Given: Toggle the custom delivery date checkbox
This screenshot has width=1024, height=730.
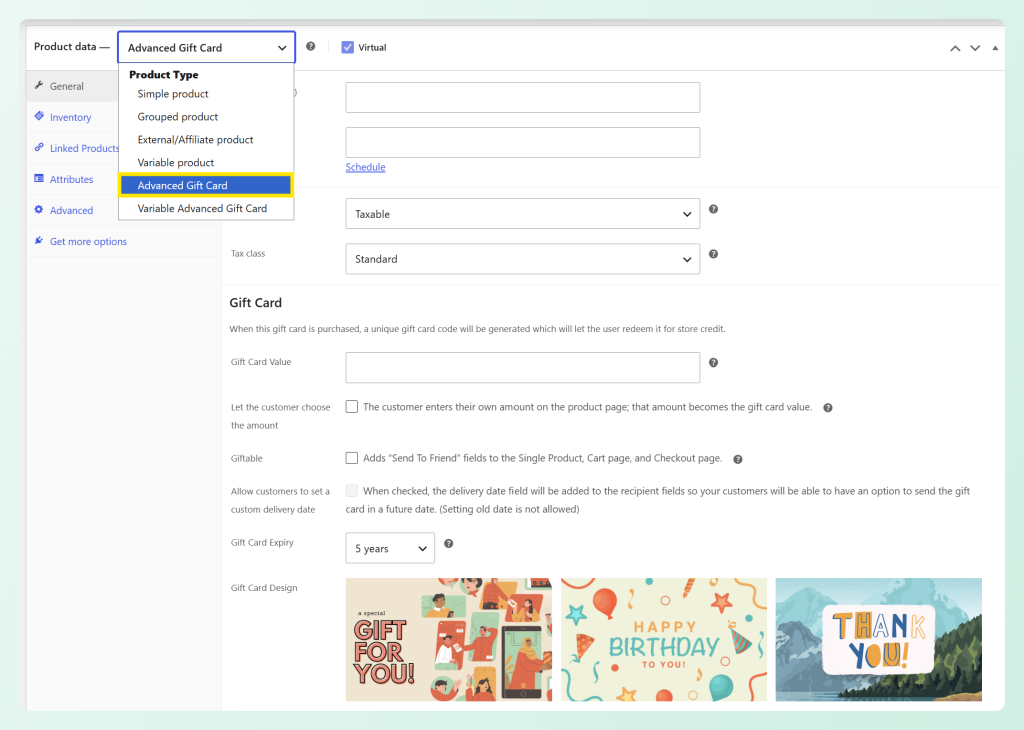Looking at the screenshot, I should (x=351, y=490).
